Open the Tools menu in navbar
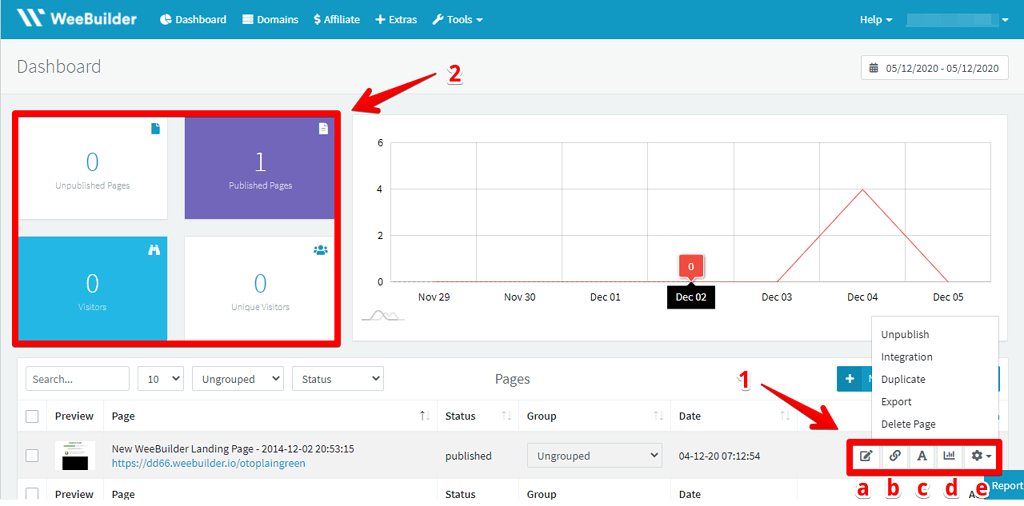This screenshot has height=506, width=1024. (x=457, y=19)
